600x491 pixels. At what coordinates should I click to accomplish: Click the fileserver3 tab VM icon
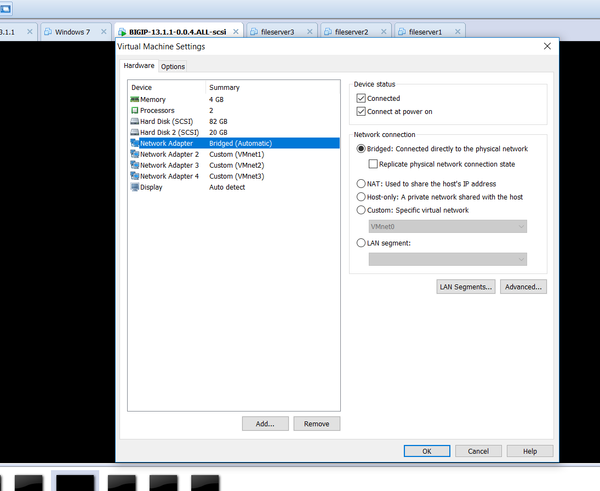click(254, 32)
